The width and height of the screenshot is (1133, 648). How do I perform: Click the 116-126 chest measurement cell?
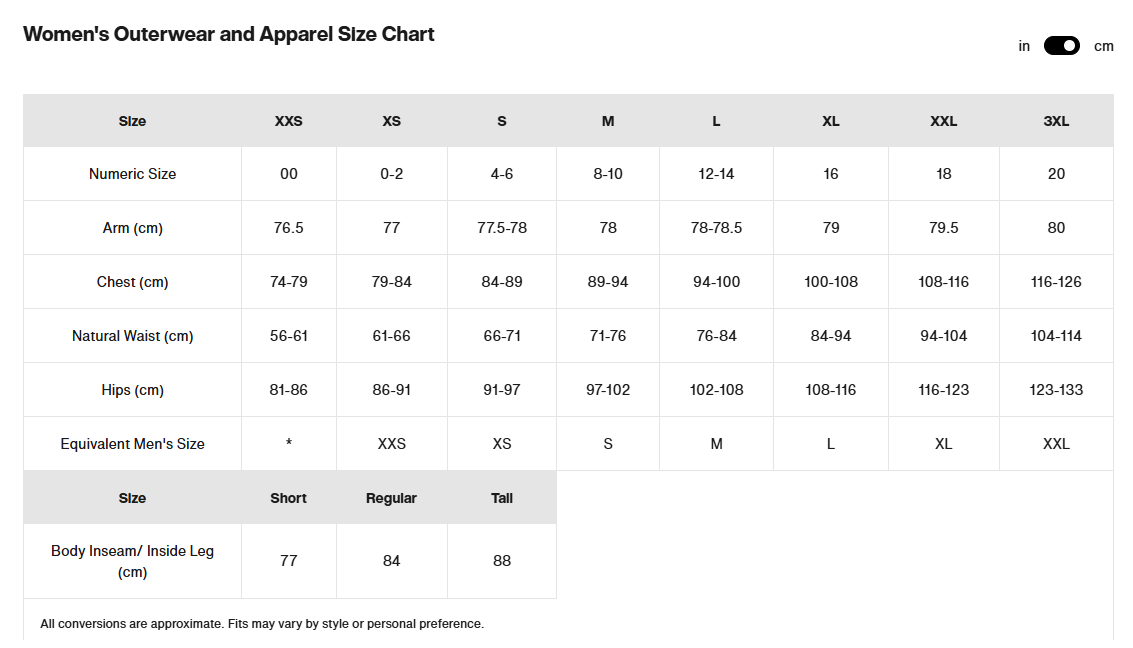tap(1056, 282)
